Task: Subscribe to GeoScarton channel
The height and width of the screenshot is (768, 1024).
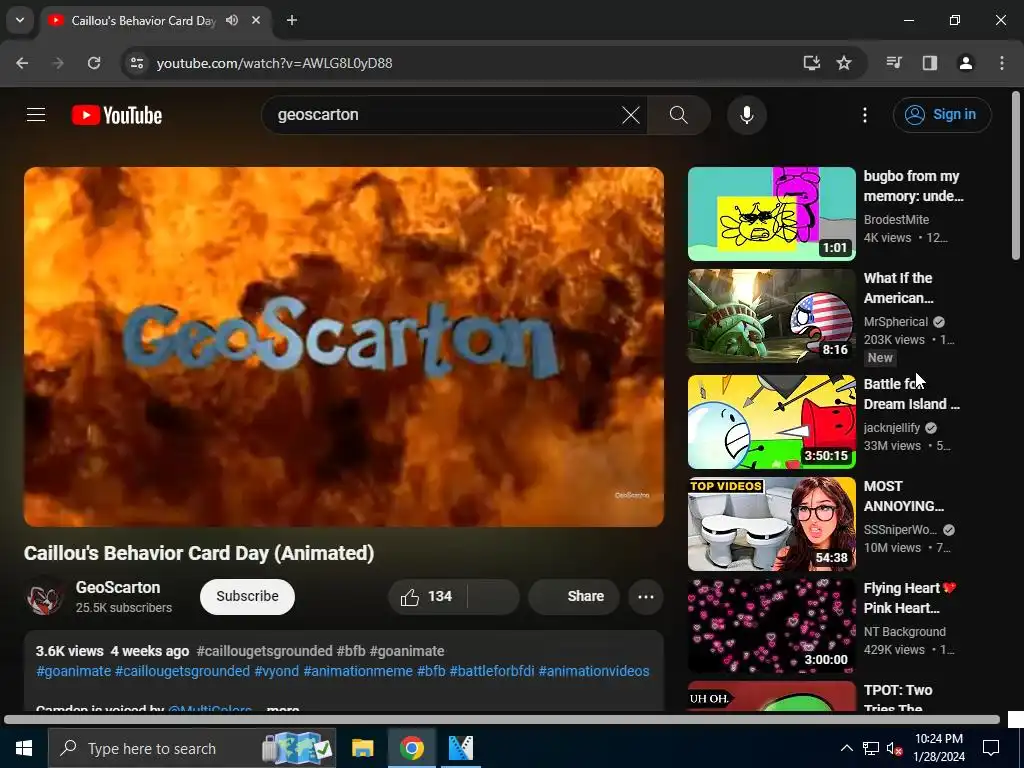Action: (x=248, y=597)
